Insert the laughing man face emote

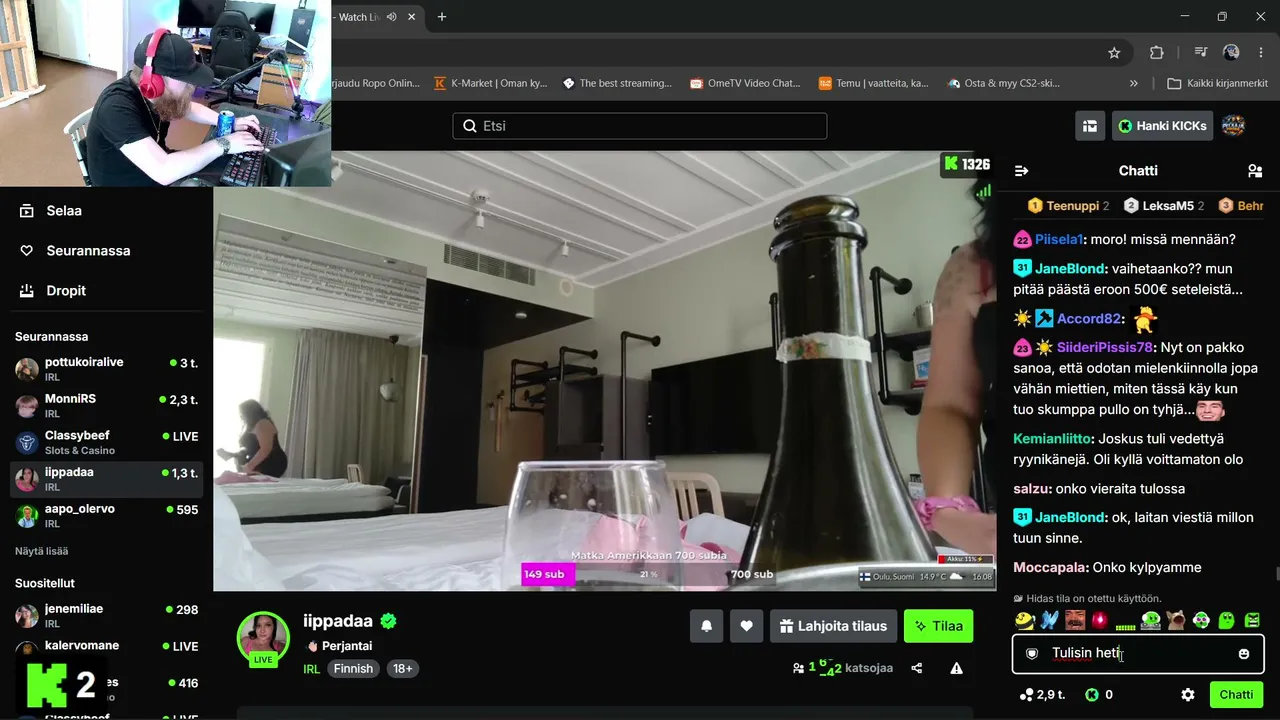[1075, 620]
